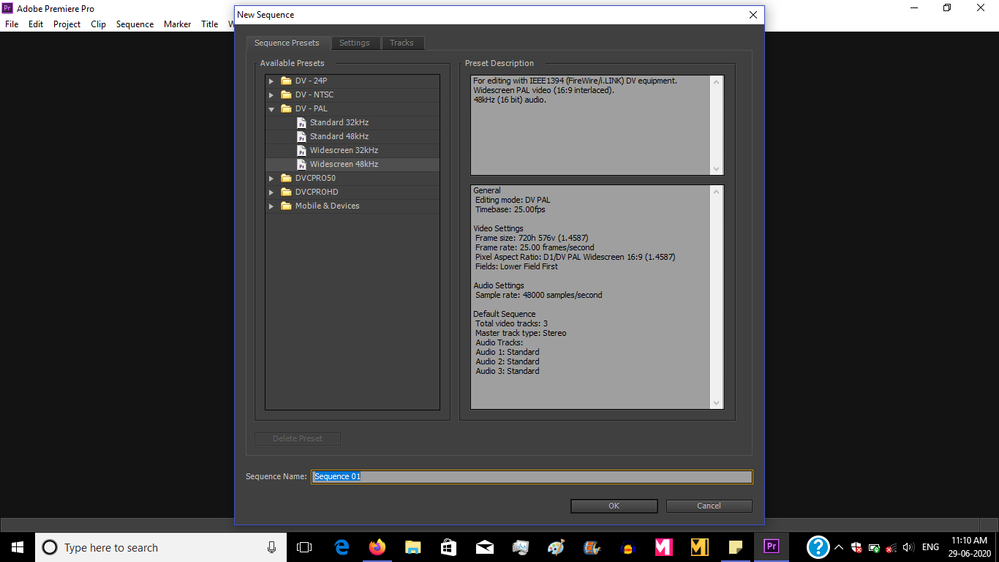Click the DVCPROHD folder icon
This screenshot has width=999, height=562.
point(286,192)
